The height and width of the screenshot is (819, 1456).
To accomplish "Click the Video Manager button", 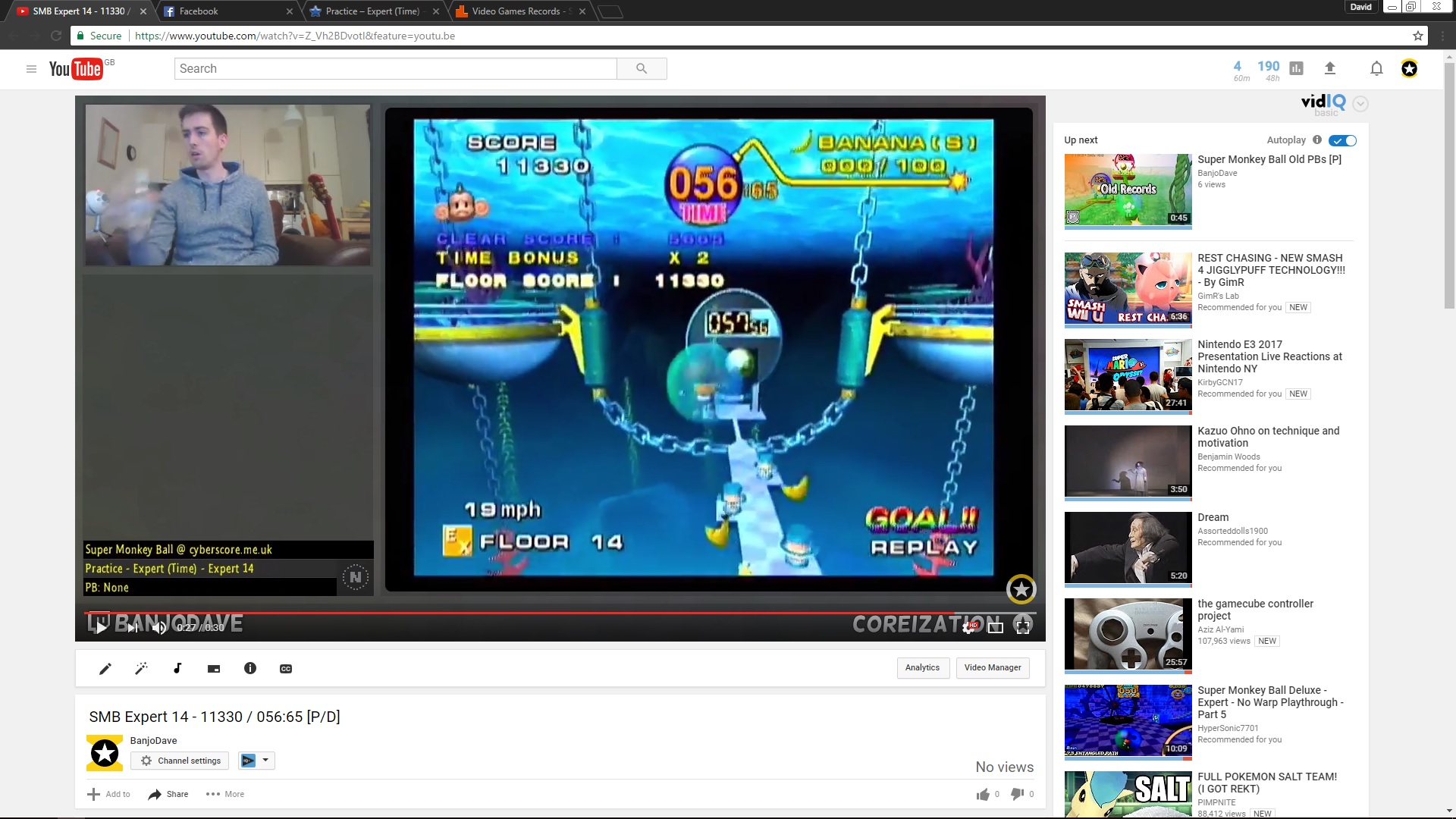I will click(992, 668).
